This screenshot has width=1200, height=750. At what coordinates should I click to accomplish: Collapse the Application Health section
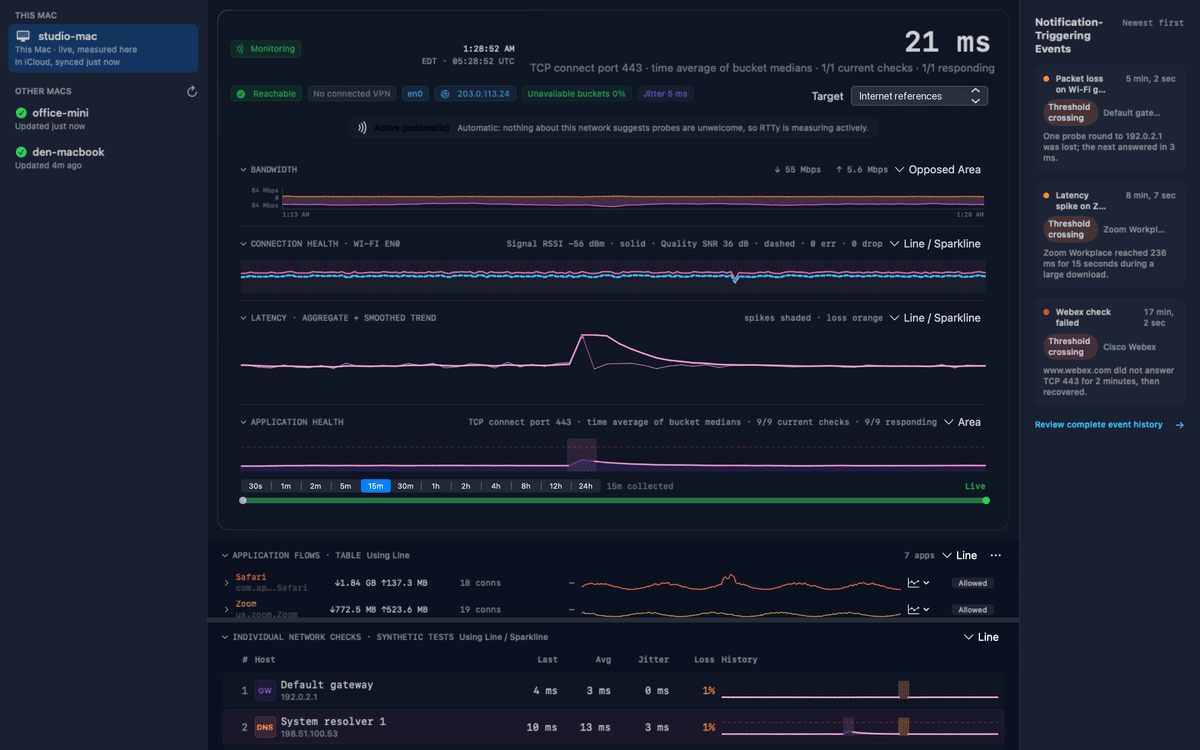(243, 422)
